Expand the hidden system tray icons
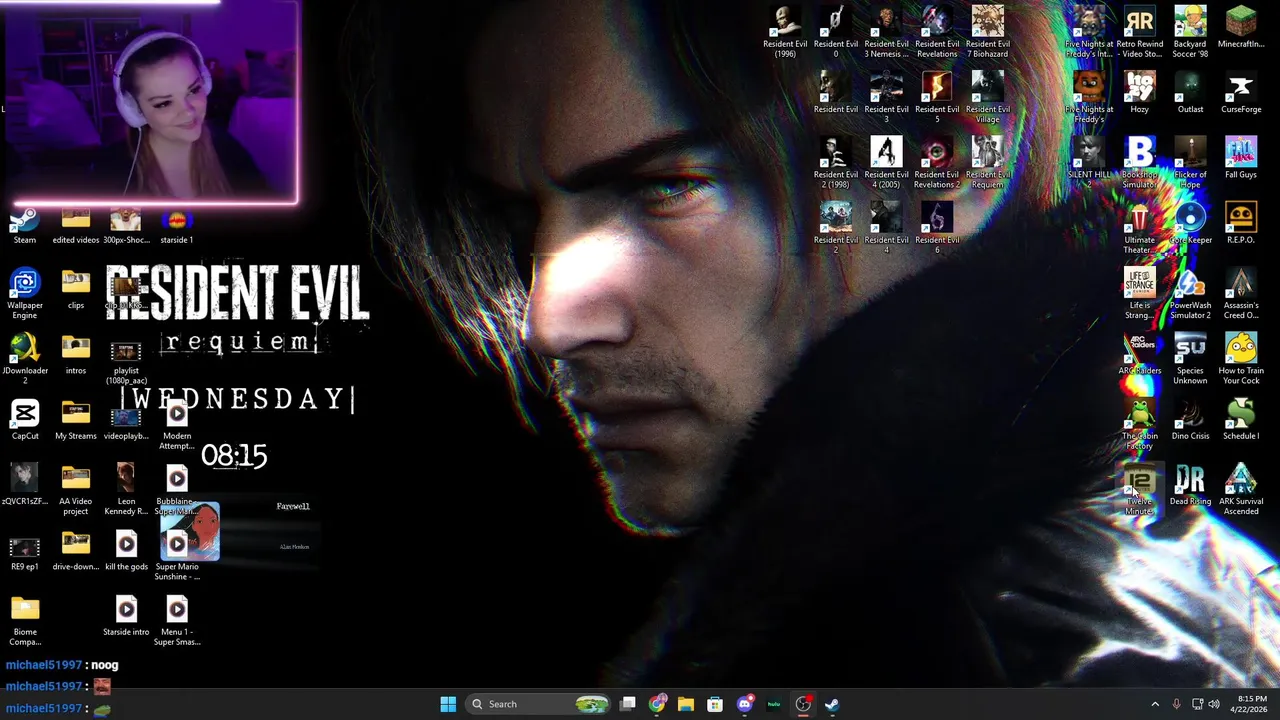 pyautogui.click(x=1155, y=704)
